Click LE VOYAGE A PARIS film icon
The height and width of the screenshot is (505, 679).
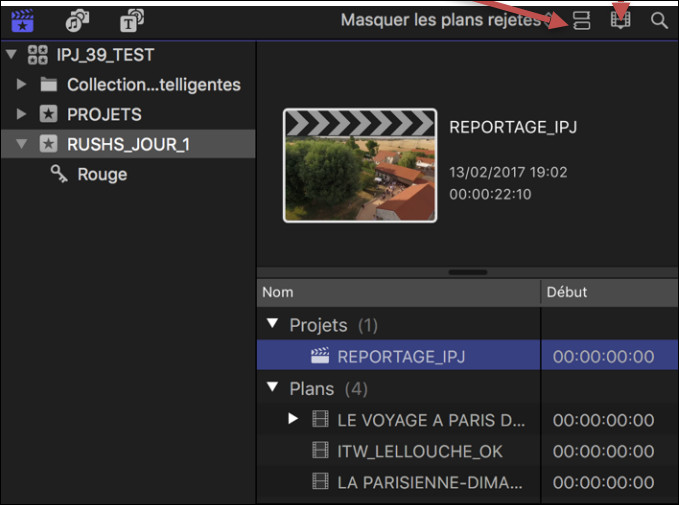tap(320, 419)
